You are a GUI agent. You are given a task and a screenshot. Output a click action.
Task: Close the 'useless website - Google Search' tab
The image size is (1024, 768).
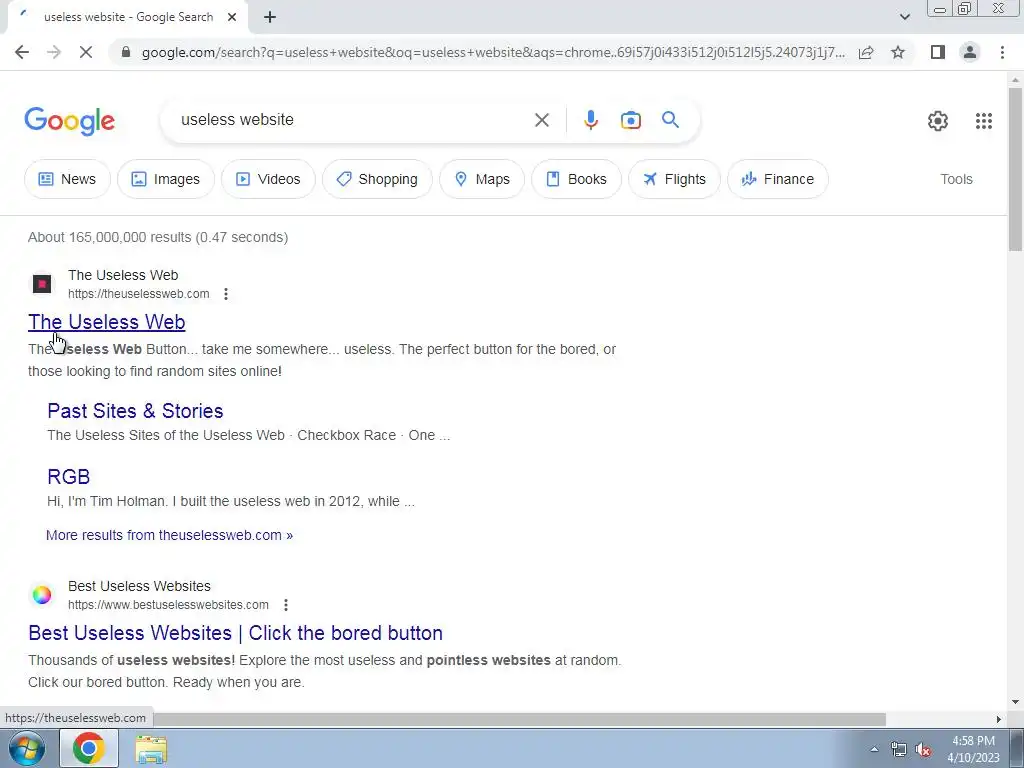(x=232, y=17)
